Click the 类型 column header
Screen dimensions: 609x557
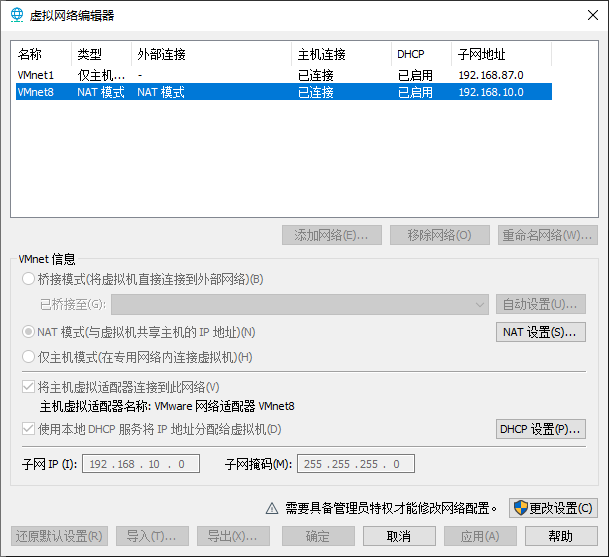[x=101, y=54]
